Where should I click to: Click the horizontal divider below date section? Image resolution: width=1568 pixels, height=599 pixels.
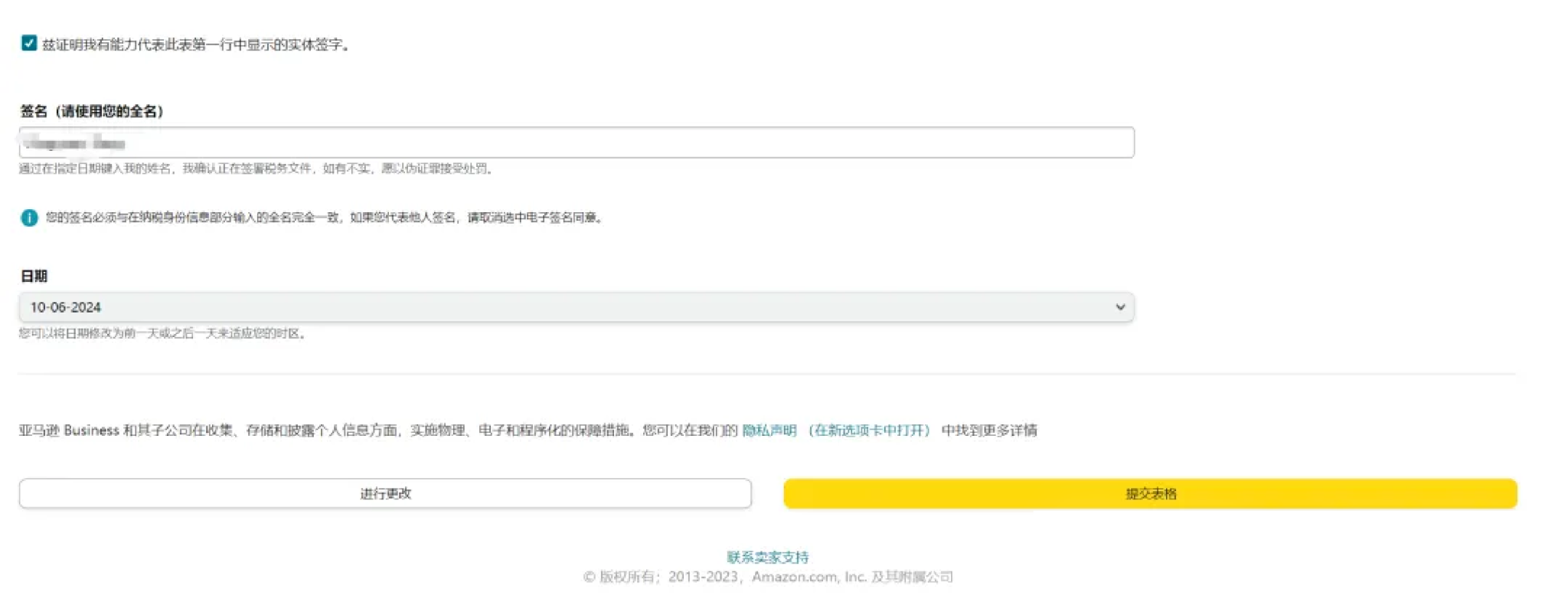(766, 375)
